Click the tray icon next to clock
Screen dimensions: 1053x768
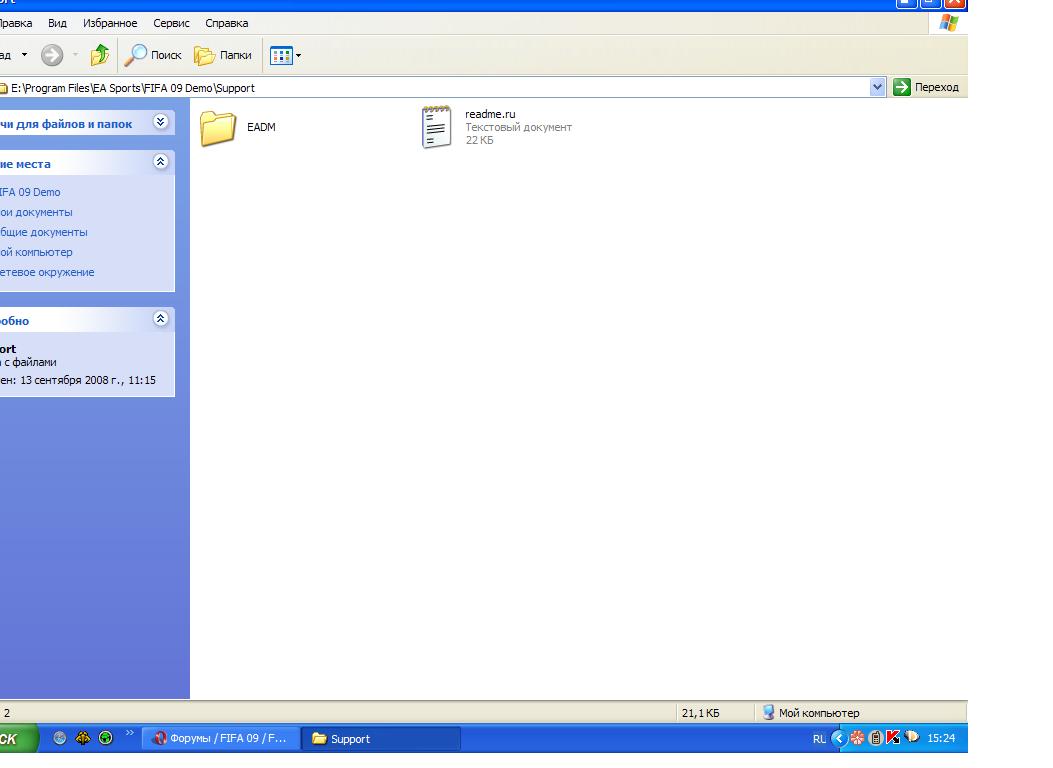pyautogui.click(x=912, y=737)
